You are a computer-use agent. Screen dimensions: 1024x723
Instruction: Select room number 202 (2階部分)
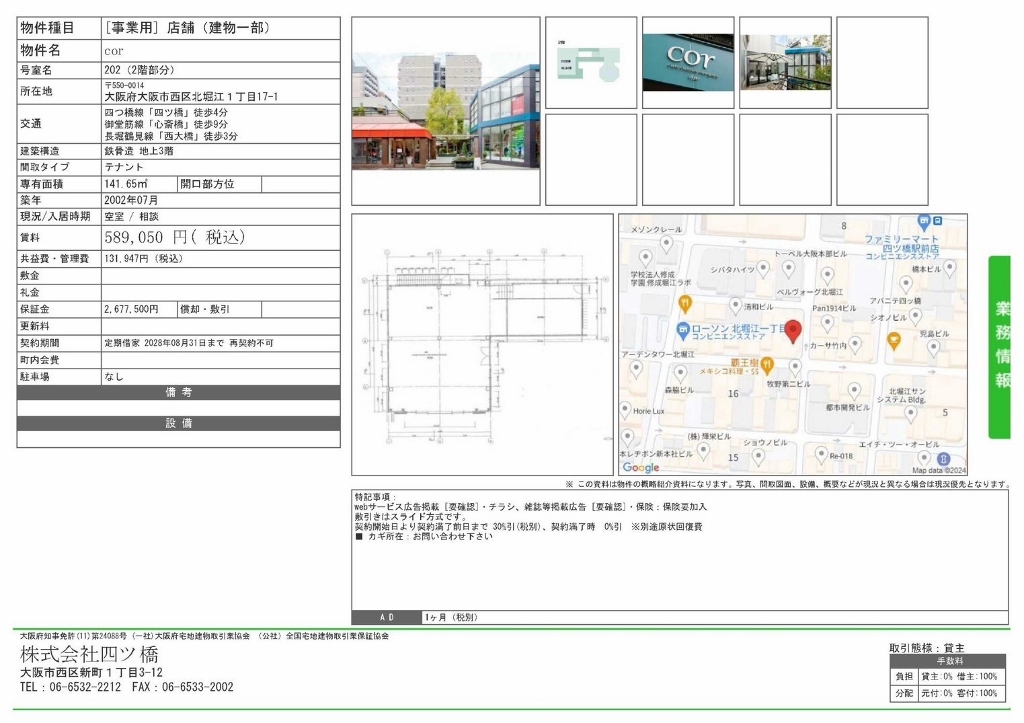point(139,70)
